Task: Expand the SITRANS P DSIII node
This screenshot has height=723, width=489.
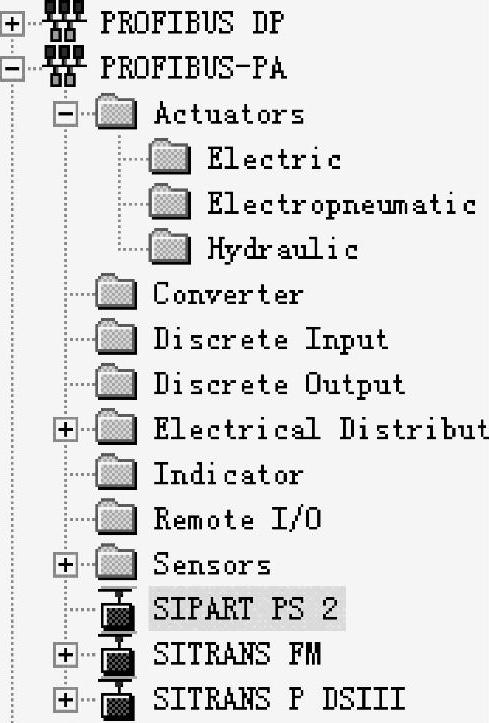Action: tap(65, 700)
